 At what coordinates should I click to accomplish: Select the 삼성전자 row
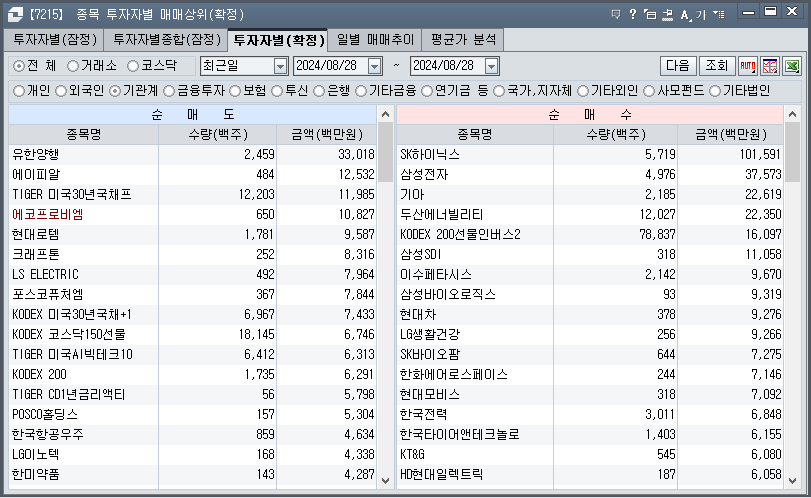(590, 175)
